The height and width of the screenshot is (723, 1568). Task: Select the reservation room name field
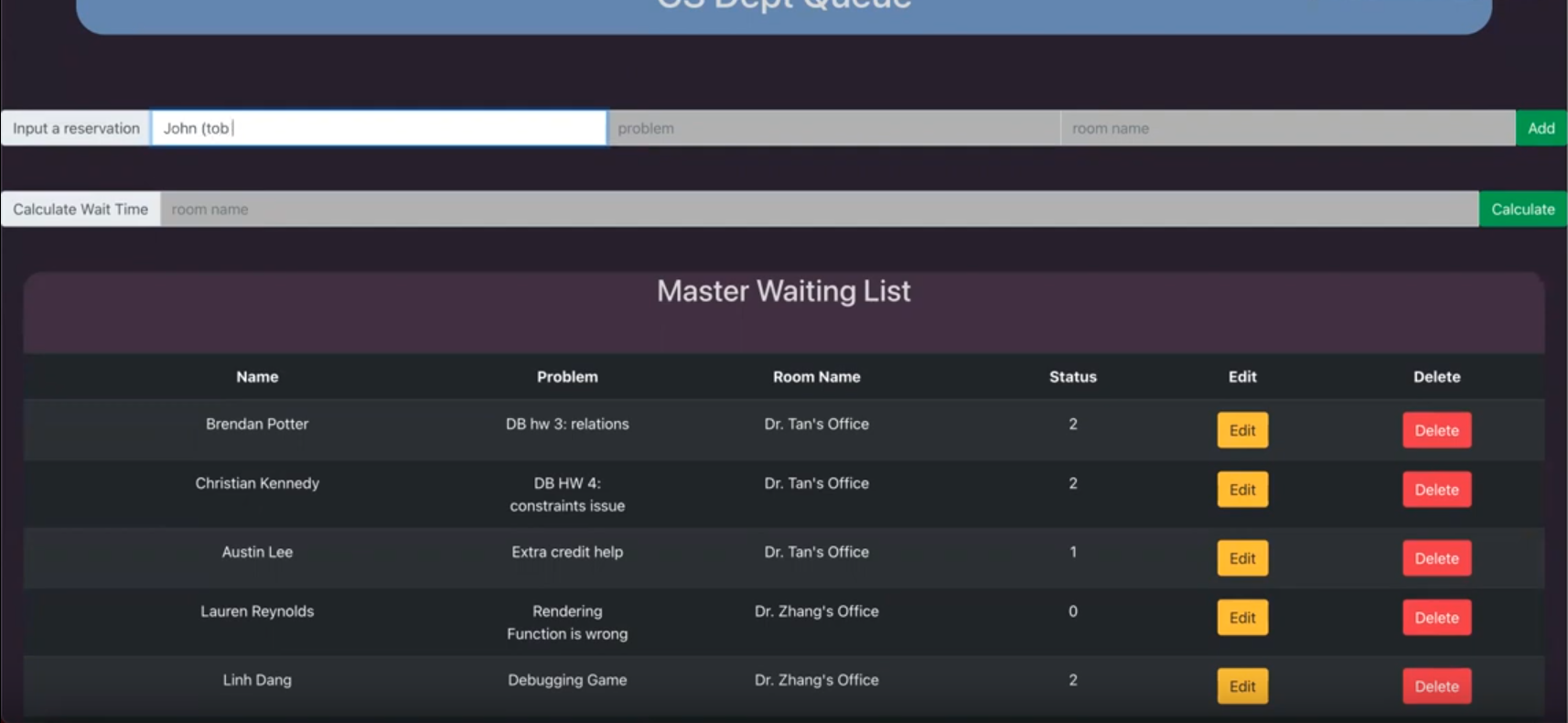[1286, 128]
